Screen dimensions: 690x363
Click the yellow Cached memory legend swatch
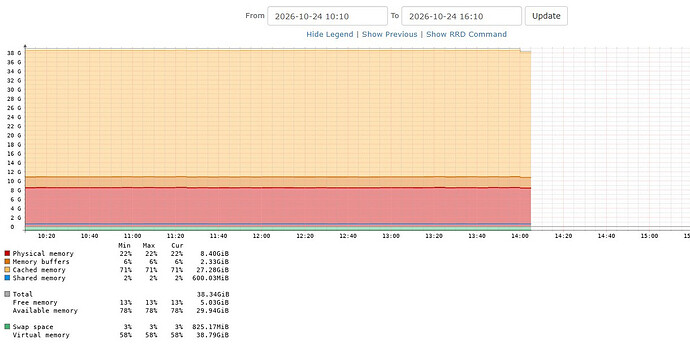coord(7,270)
